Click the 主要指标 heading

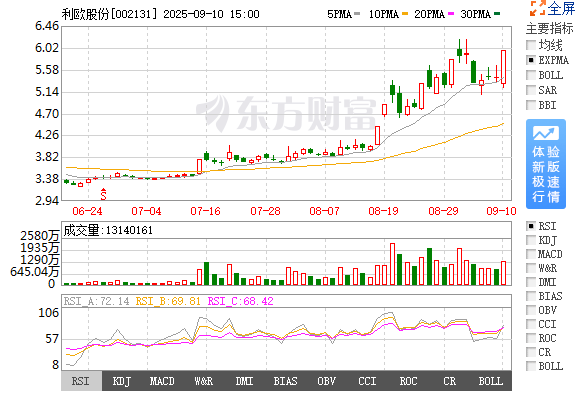tap(549, 28)
